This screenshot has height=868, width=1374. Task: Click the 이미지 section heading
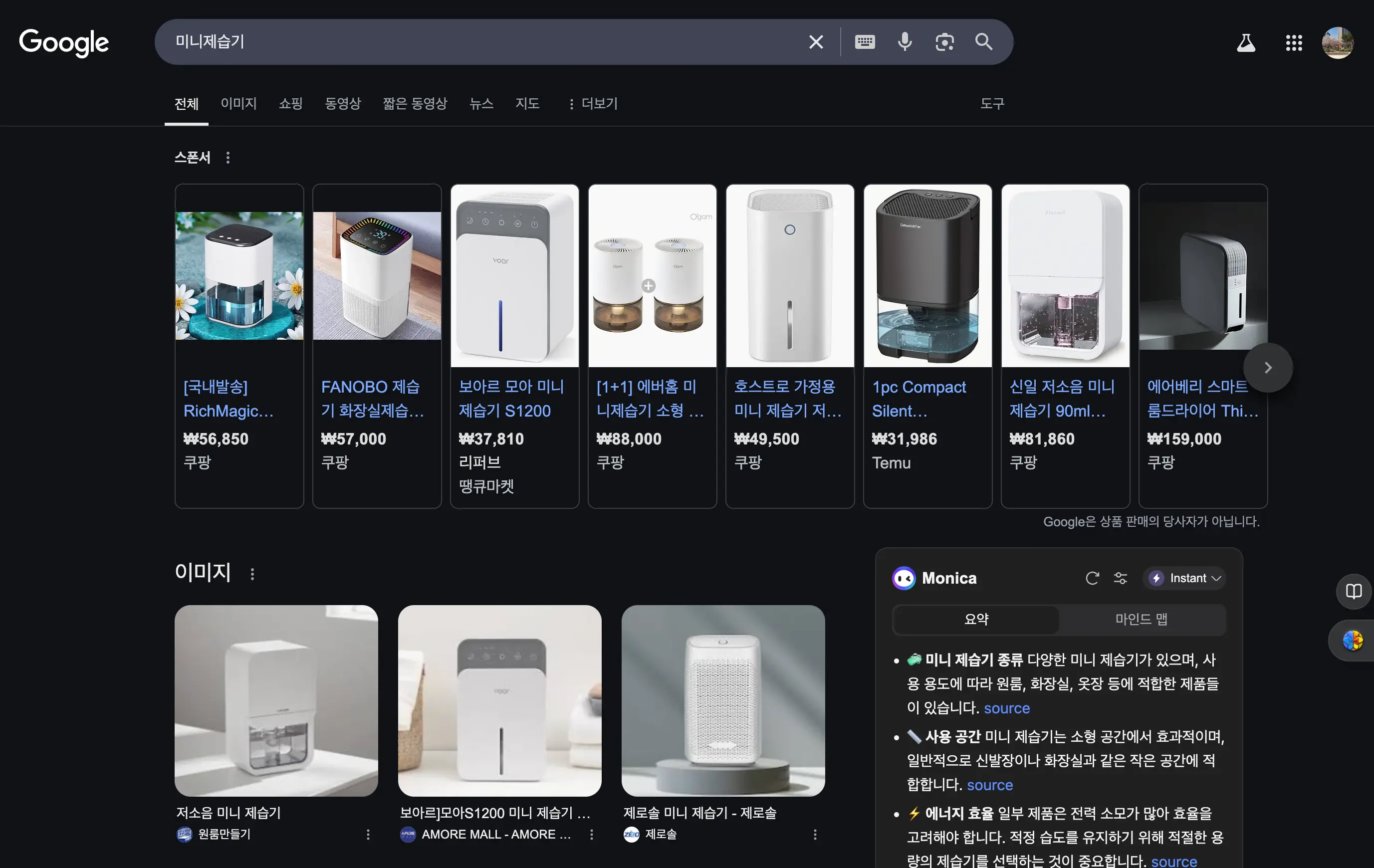pyautogui.click(x=203, y=572)
